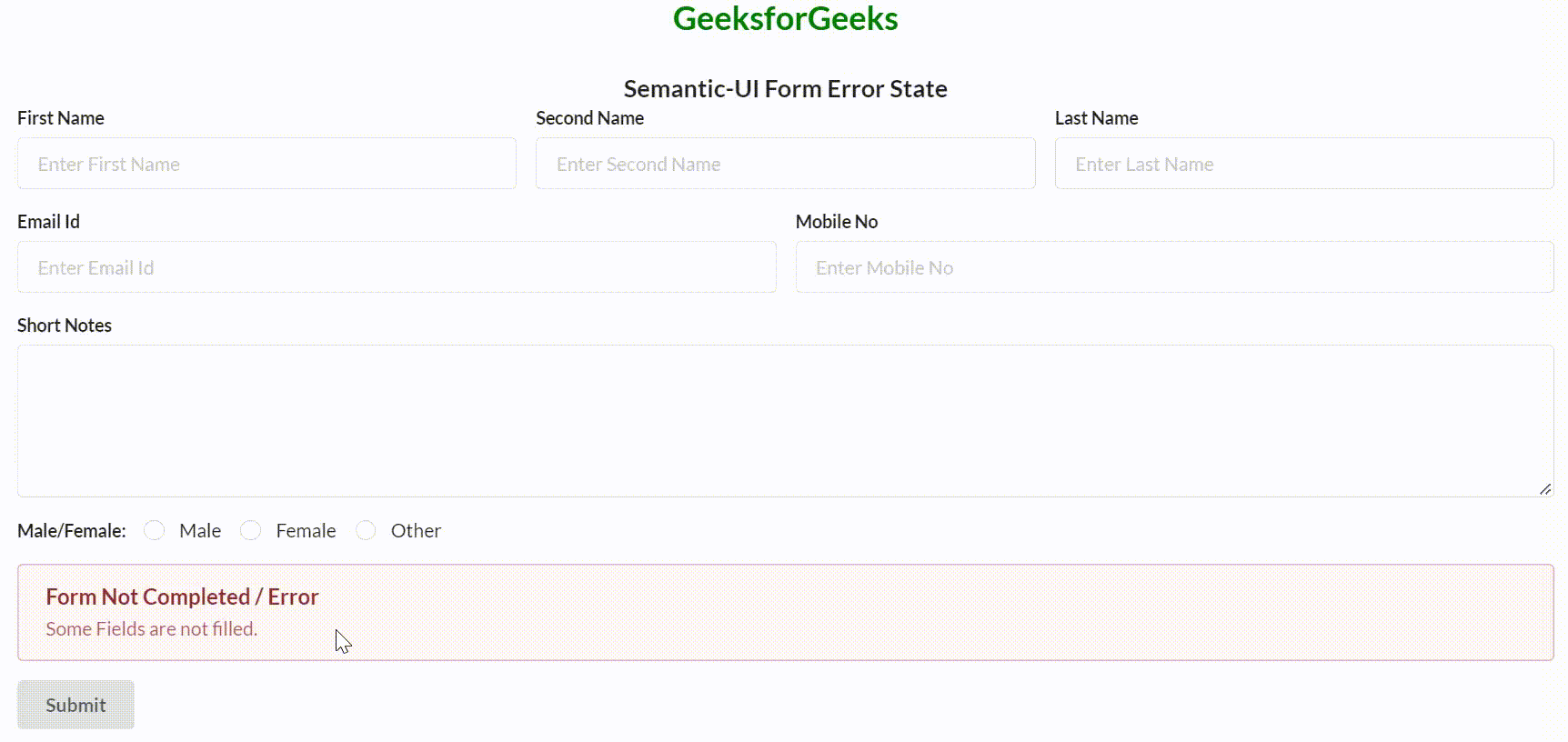
Task: Click the Email Id label
Action: click(x=49, y=222)
